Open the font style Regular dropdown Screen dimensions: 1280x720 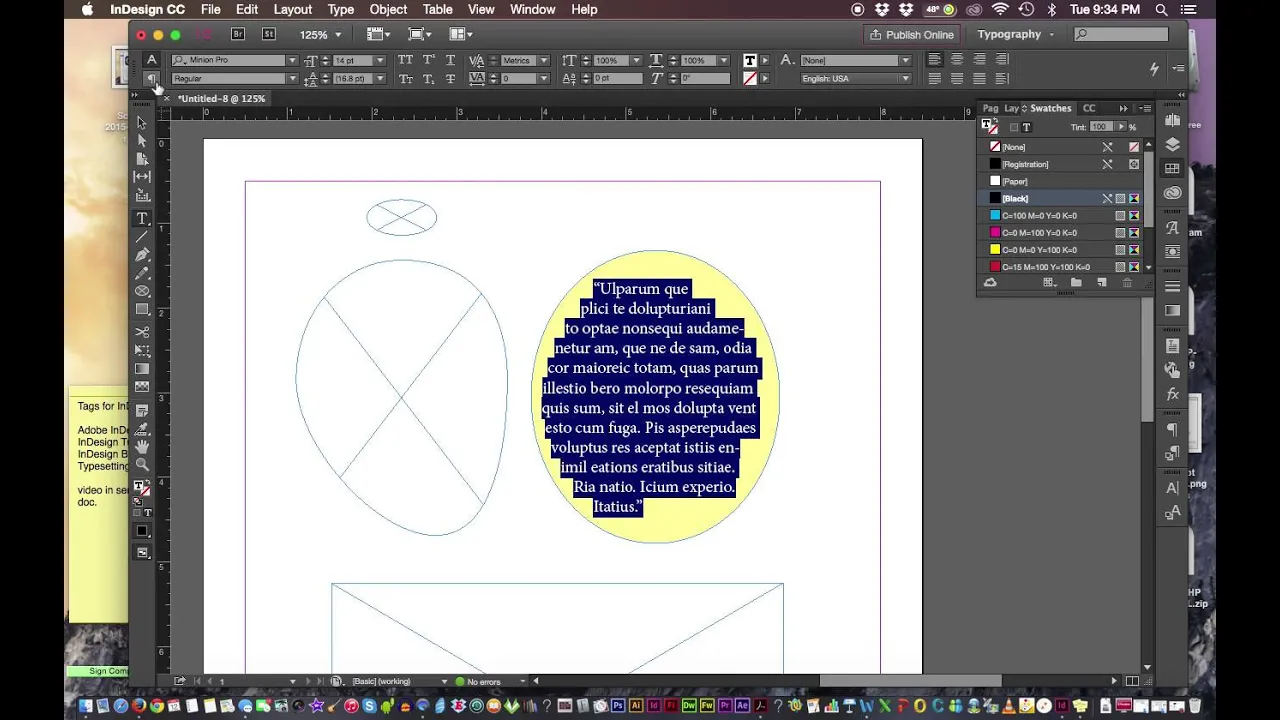coord(292,78)
